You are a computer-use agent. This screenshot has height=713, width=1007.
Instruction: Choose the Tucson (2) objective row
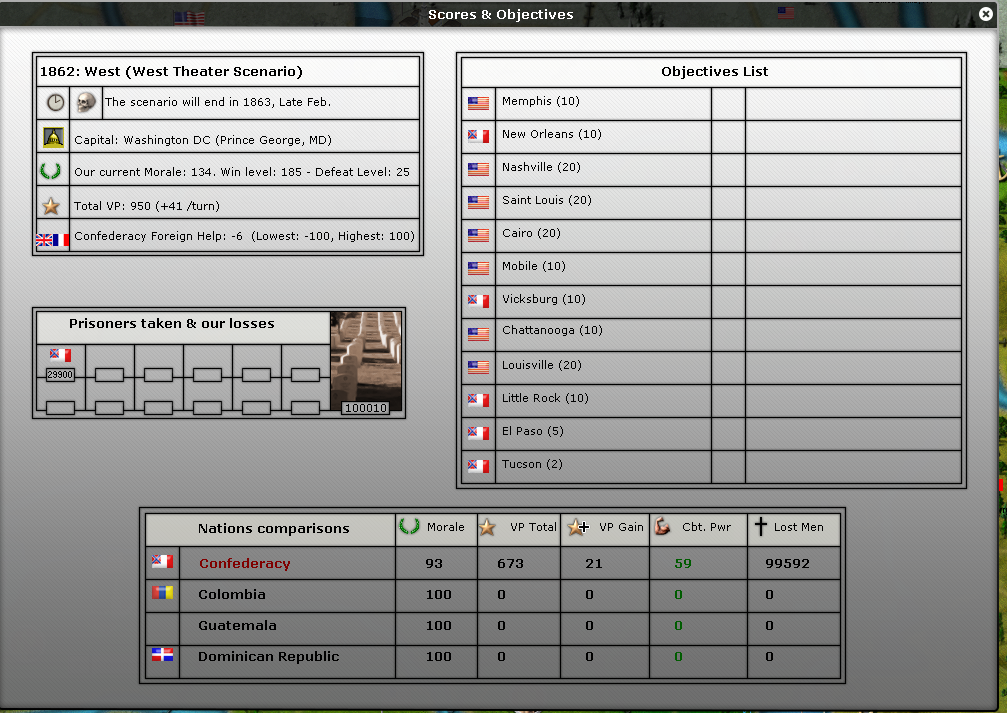click(521, 465)
